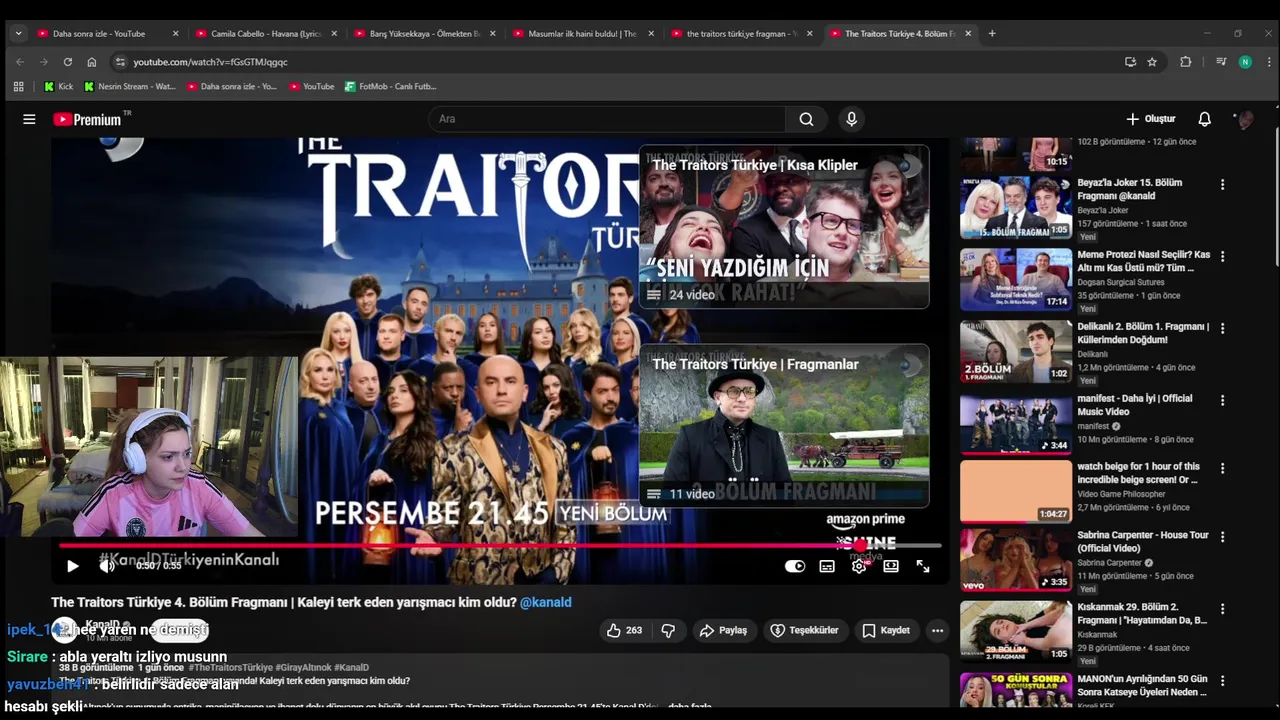Open a new browser tab
1280x720 pixels.
tap(992, 33)
